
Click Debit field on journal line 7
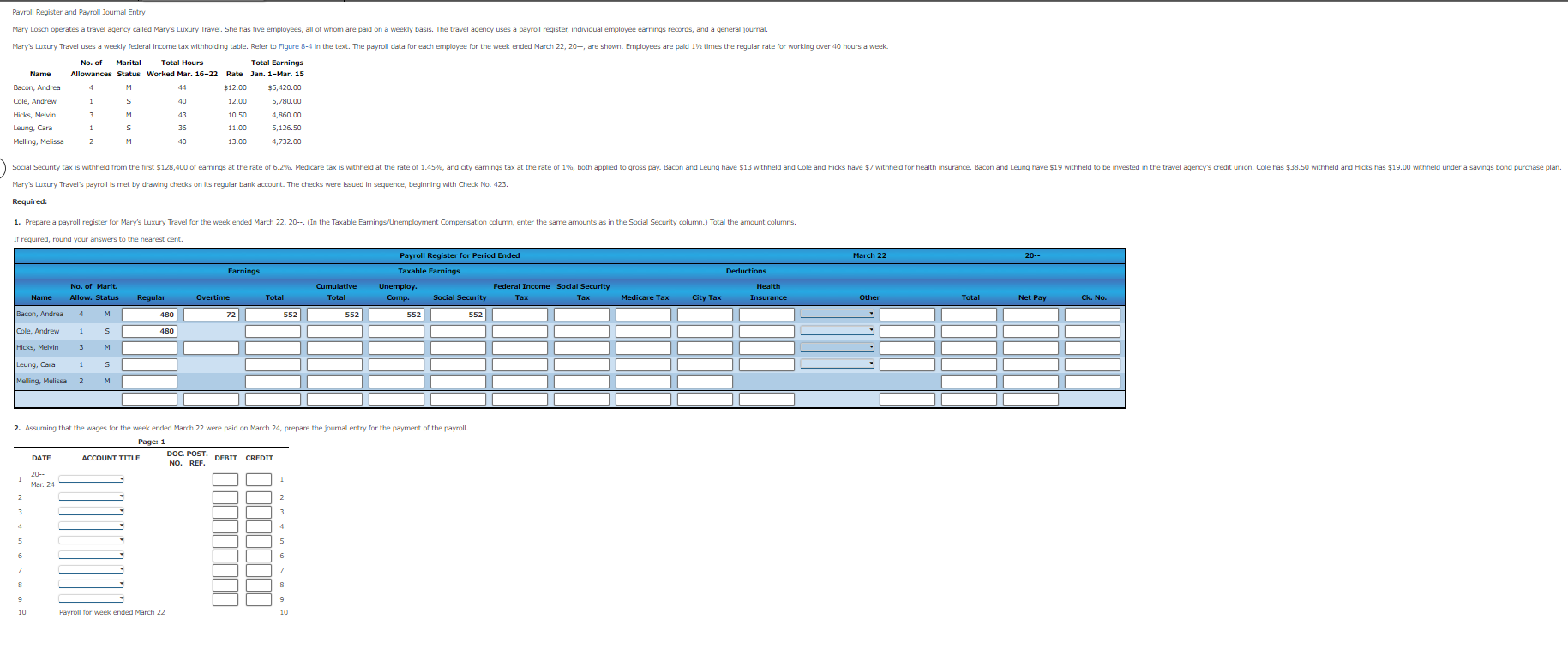(x=225, y=570)
